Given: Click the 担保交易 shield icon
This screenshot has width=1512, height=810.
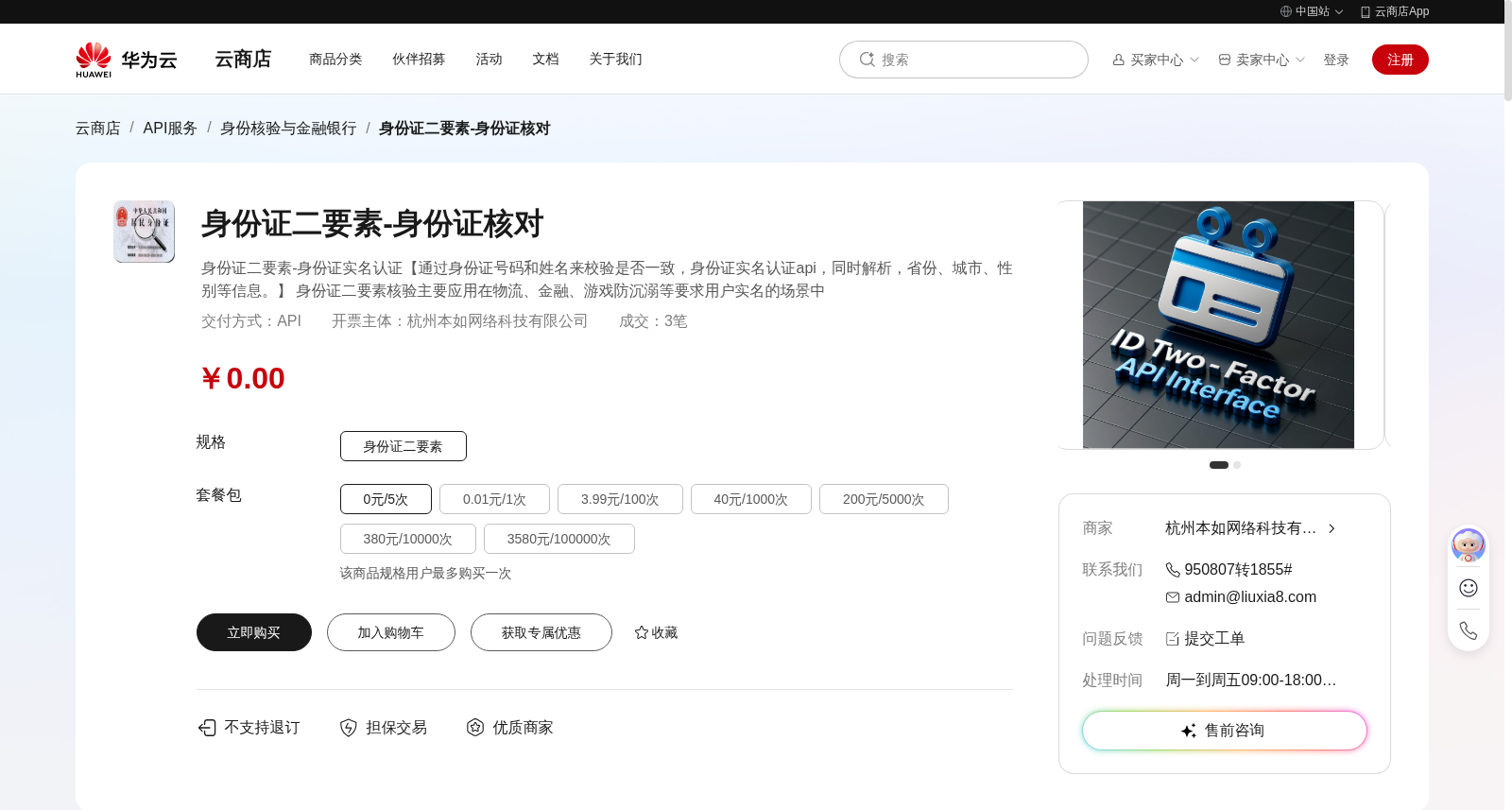Looking at the screenshot, I should 349,727.
